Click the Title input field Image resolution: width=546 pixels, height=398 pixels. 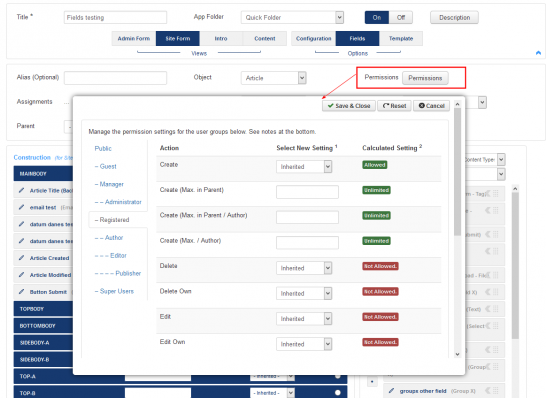coord(115,17)
